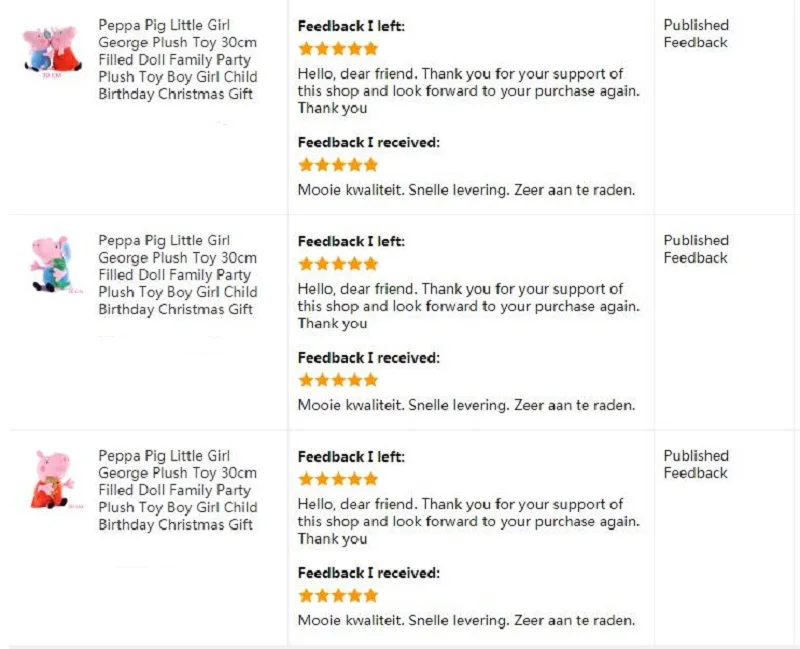Open first Peppa Pig product title link
The image size is (800, 649).
tap(178, 59)
